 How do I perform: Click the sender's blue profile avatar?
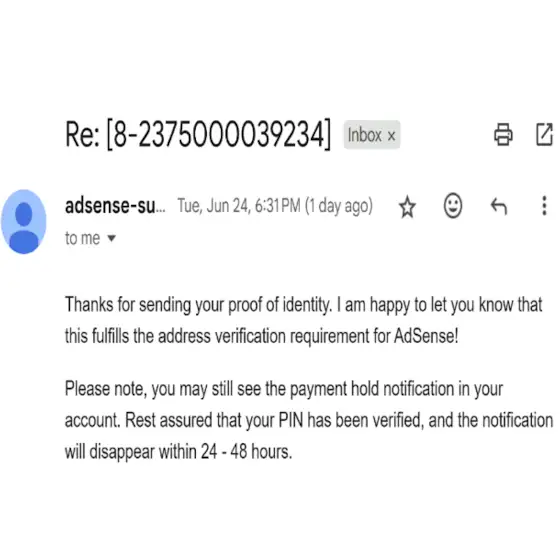(x=24, y=222)
